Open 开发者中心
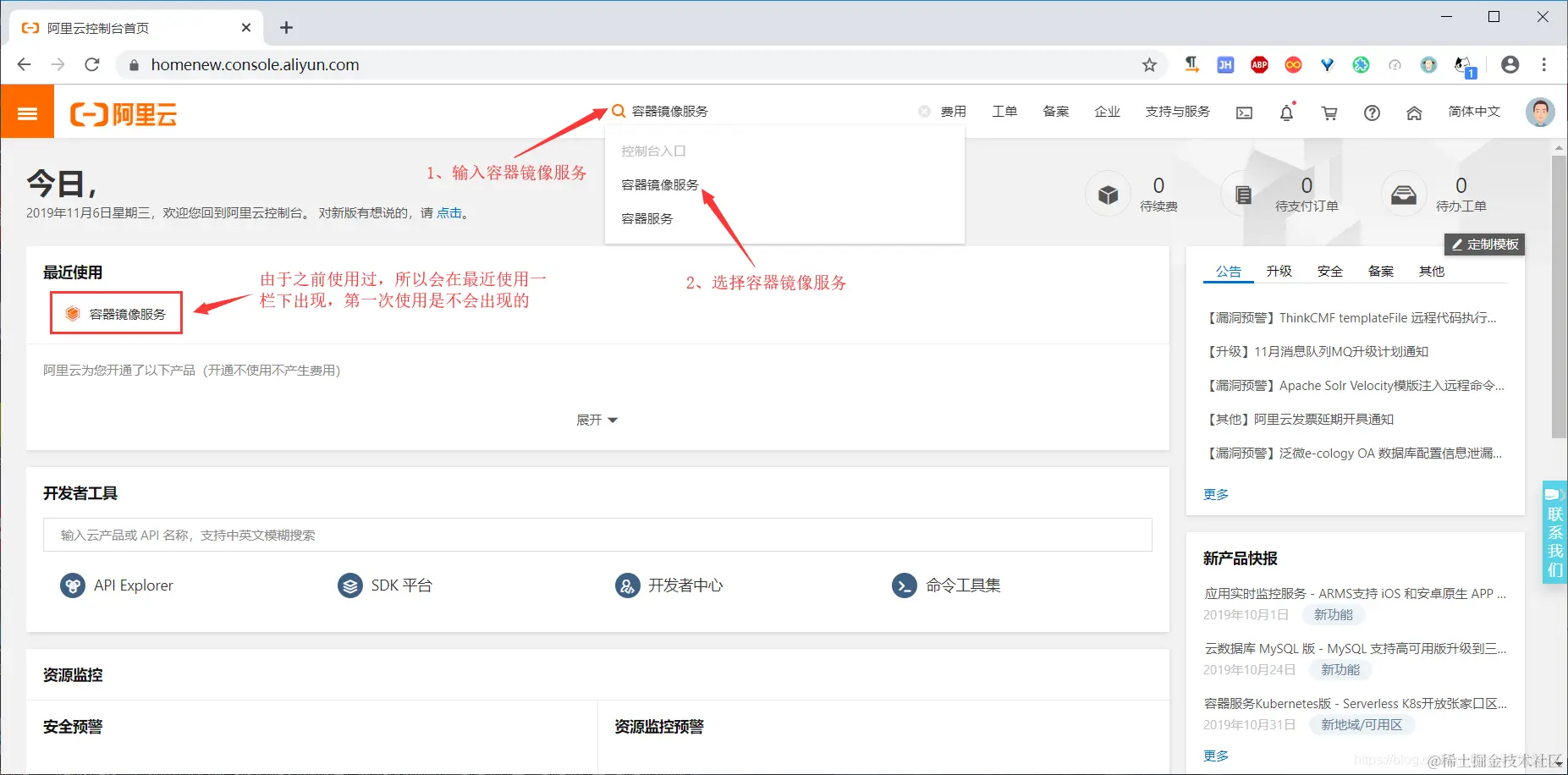Screen dimensions: 1568x775 669,585
